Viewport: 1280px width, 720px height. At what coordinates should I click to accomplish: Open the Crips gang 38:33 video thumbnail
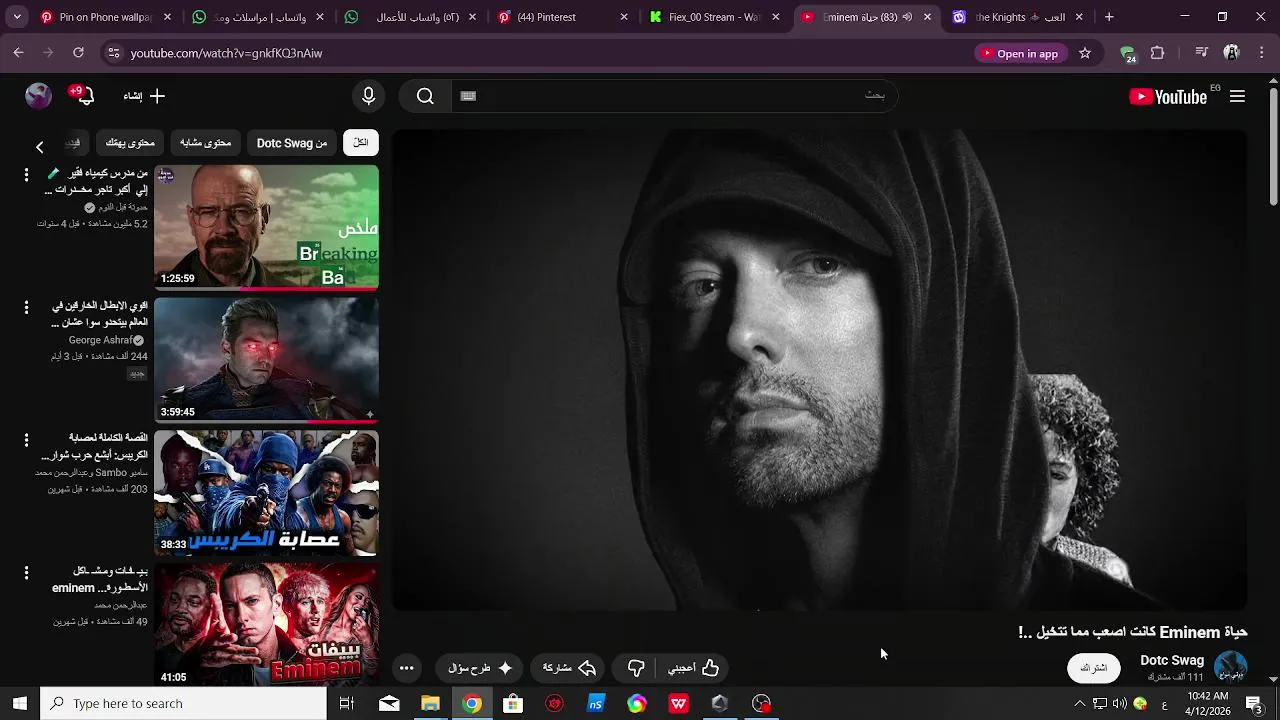click(266, 494)
